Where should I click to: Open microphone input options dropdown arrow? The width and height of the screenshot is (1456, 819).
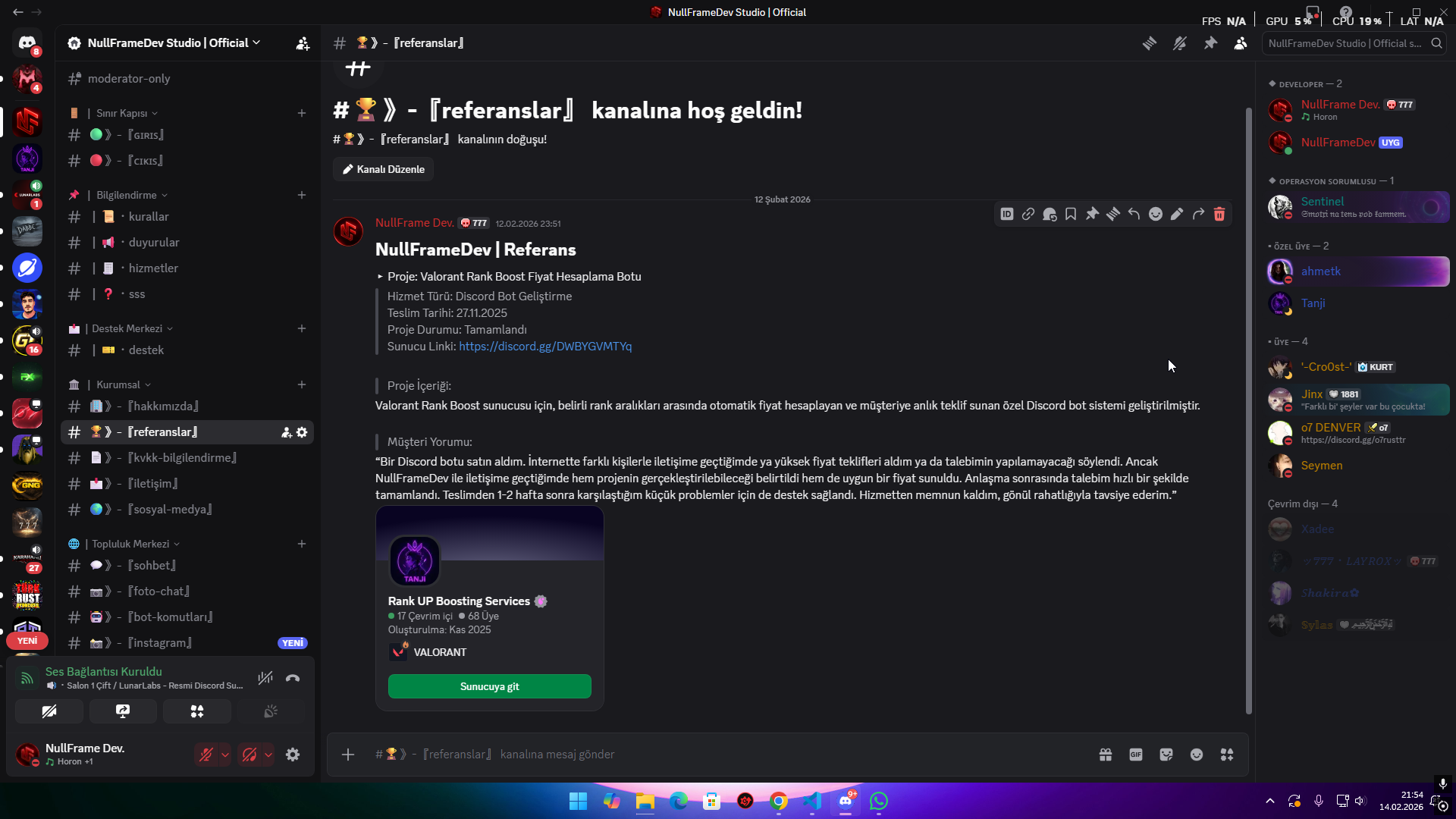click(225, 755)
